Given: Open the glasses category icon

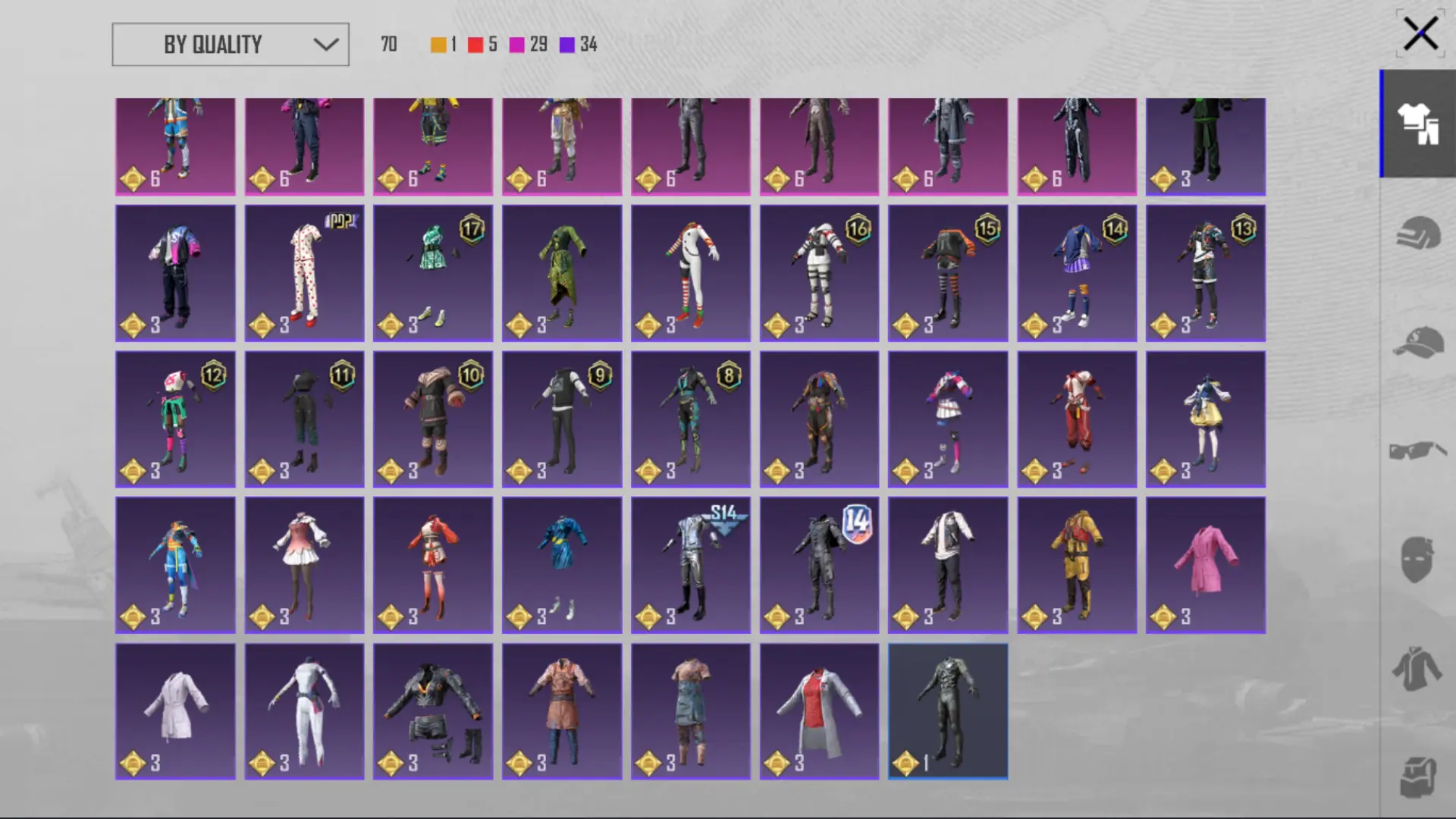Looking at the screenshot, I should [1417, 451].
